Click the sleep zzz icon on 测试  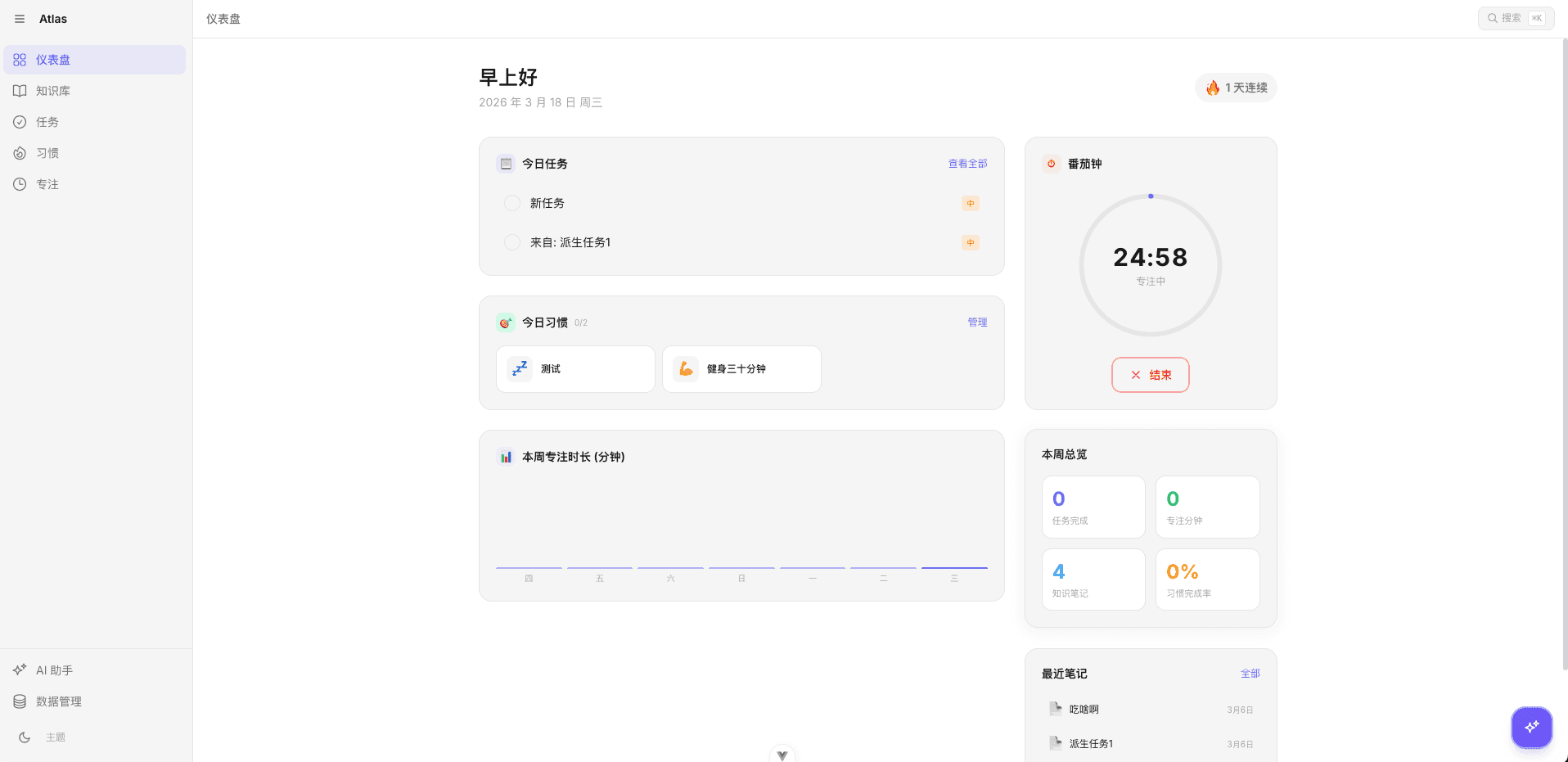520,369
